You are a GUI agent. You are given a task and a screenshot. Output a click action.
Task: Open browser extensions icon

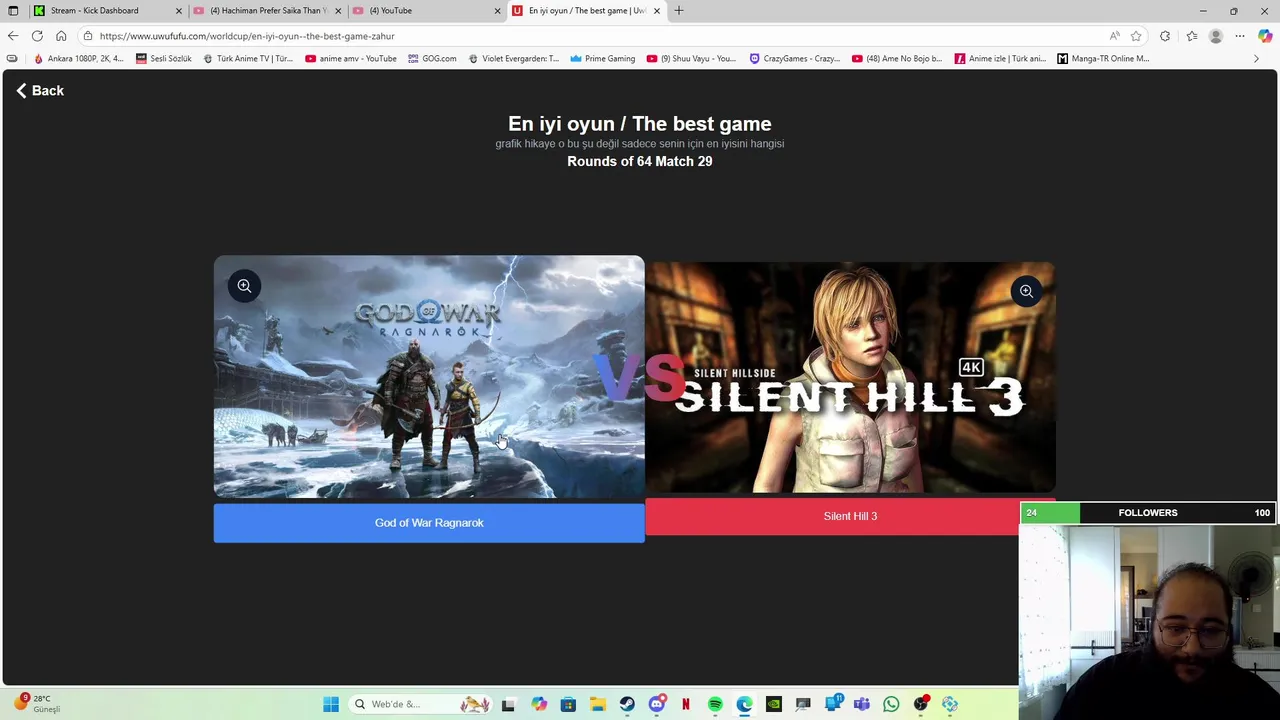click(1165, 36)
